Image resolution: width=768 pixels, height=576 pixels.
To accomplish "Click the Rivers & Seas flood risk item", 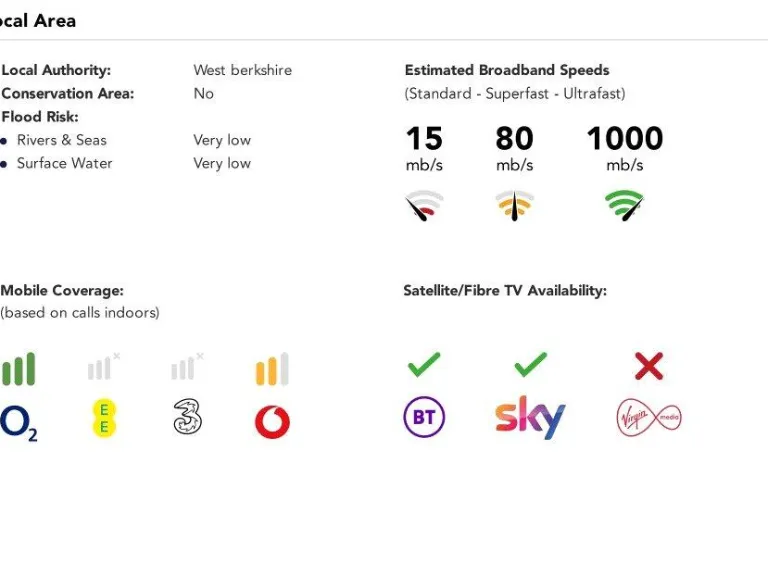I will (x=62, y=140).
